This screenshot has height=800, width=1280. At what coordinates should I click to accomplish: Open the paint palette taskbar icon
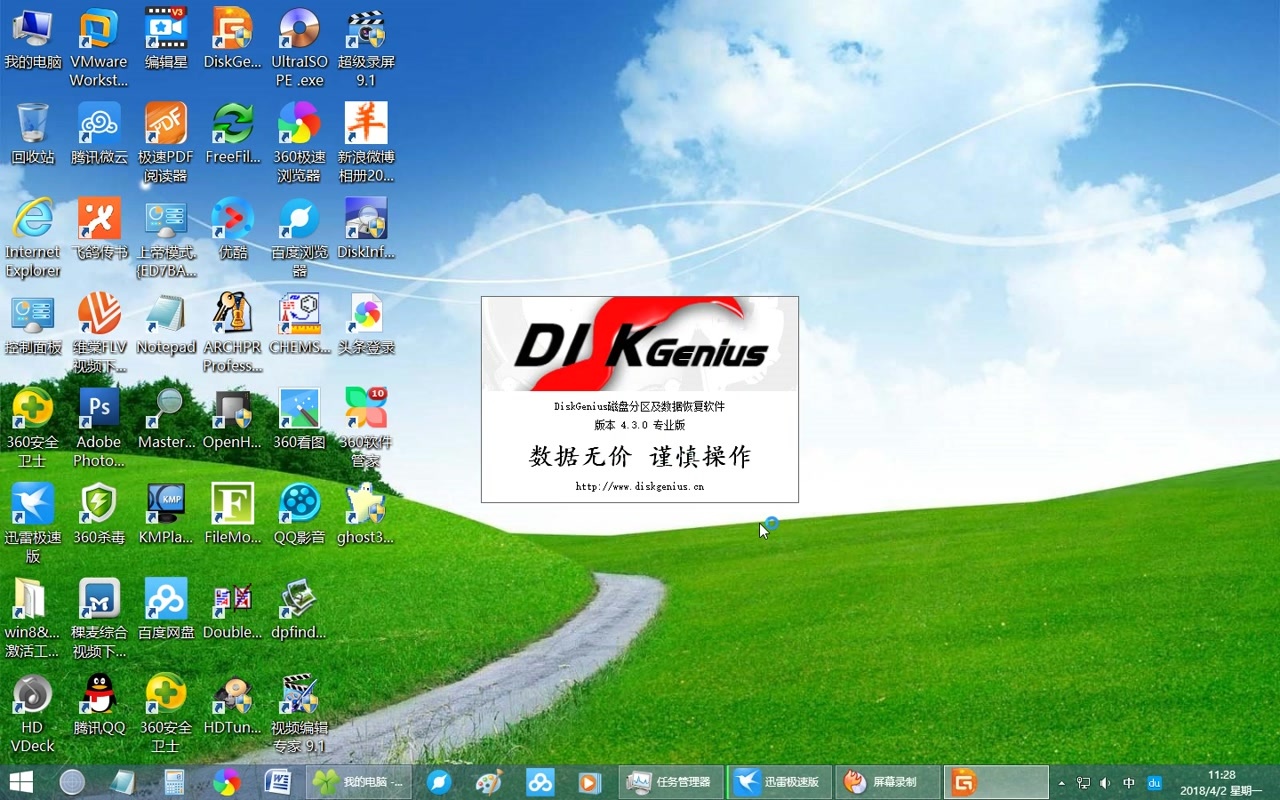[489, 782]
